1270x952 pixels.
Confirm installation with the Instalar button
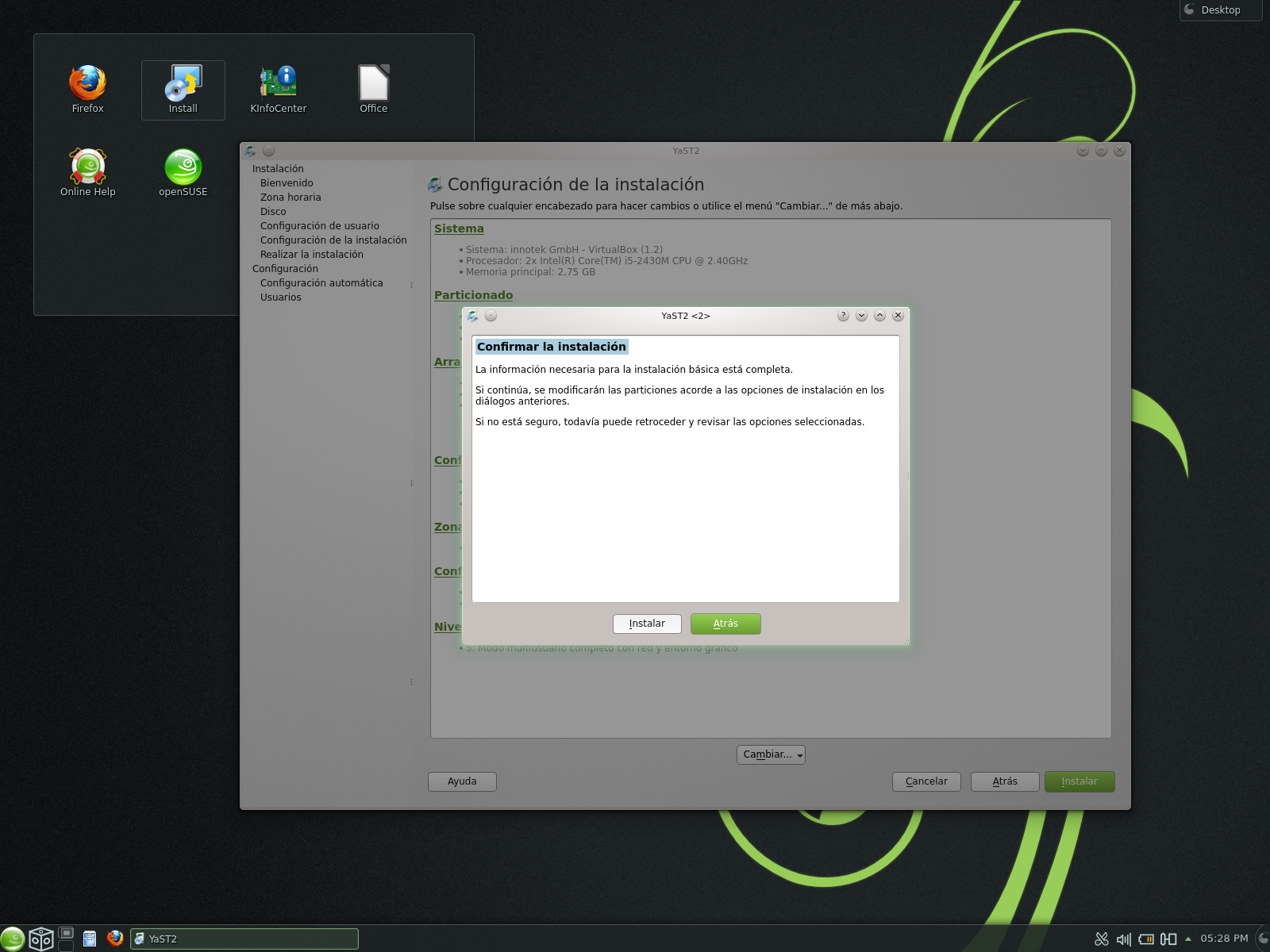[646, 624]
